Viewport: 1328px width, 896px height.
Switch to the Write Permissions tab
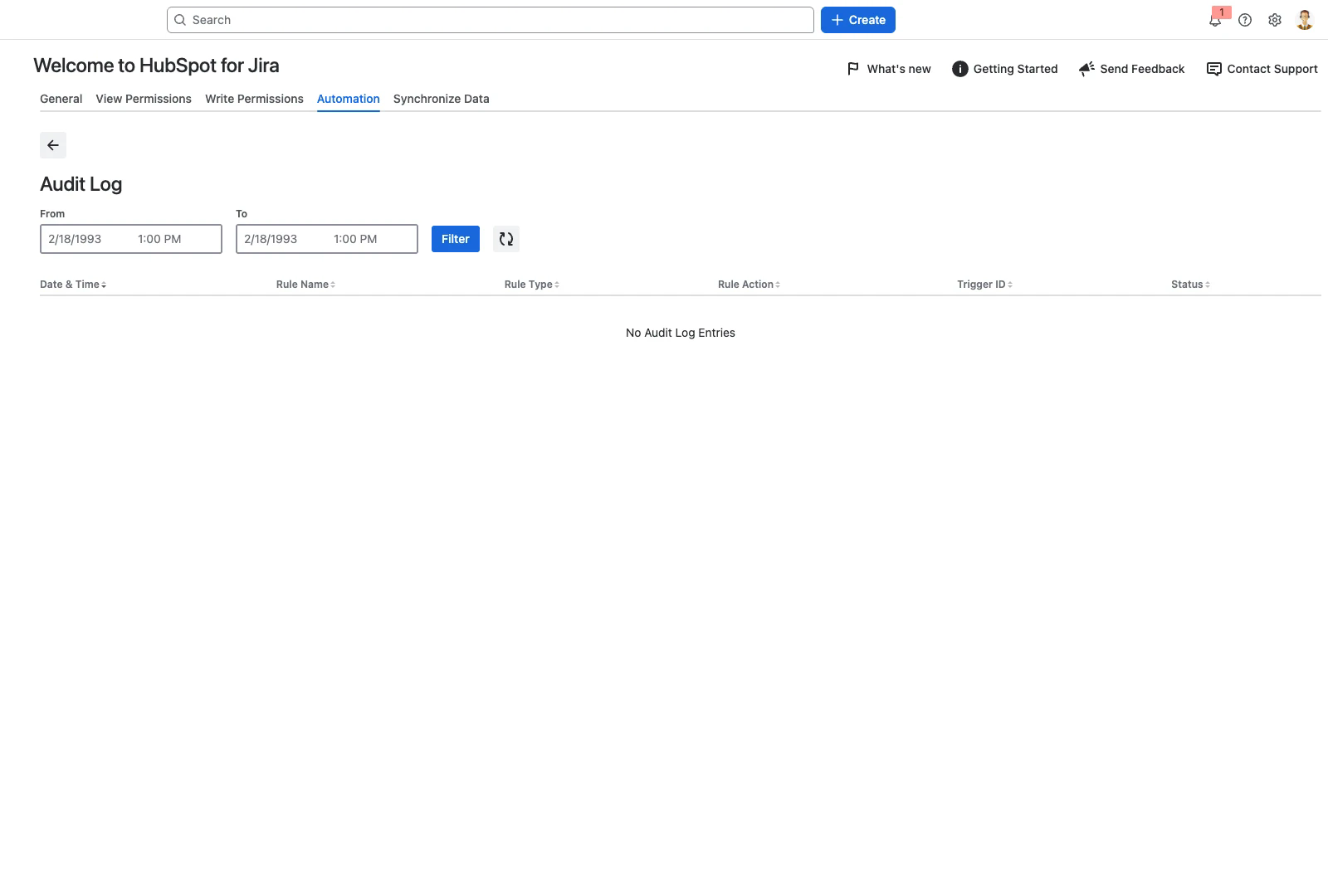[254, 99]
